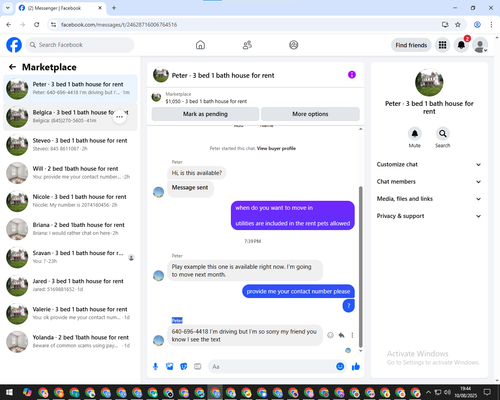Go back using Marketplace back arrow
The width and height of the screenshot is (500, 400).
click(x=12, y=67)
